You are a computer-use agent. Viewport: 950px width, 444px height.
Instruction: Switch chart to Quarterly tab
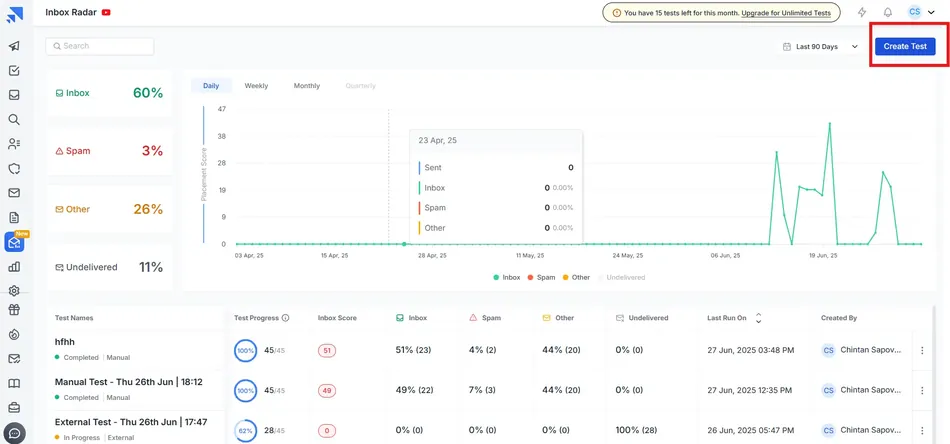point(360,86)
